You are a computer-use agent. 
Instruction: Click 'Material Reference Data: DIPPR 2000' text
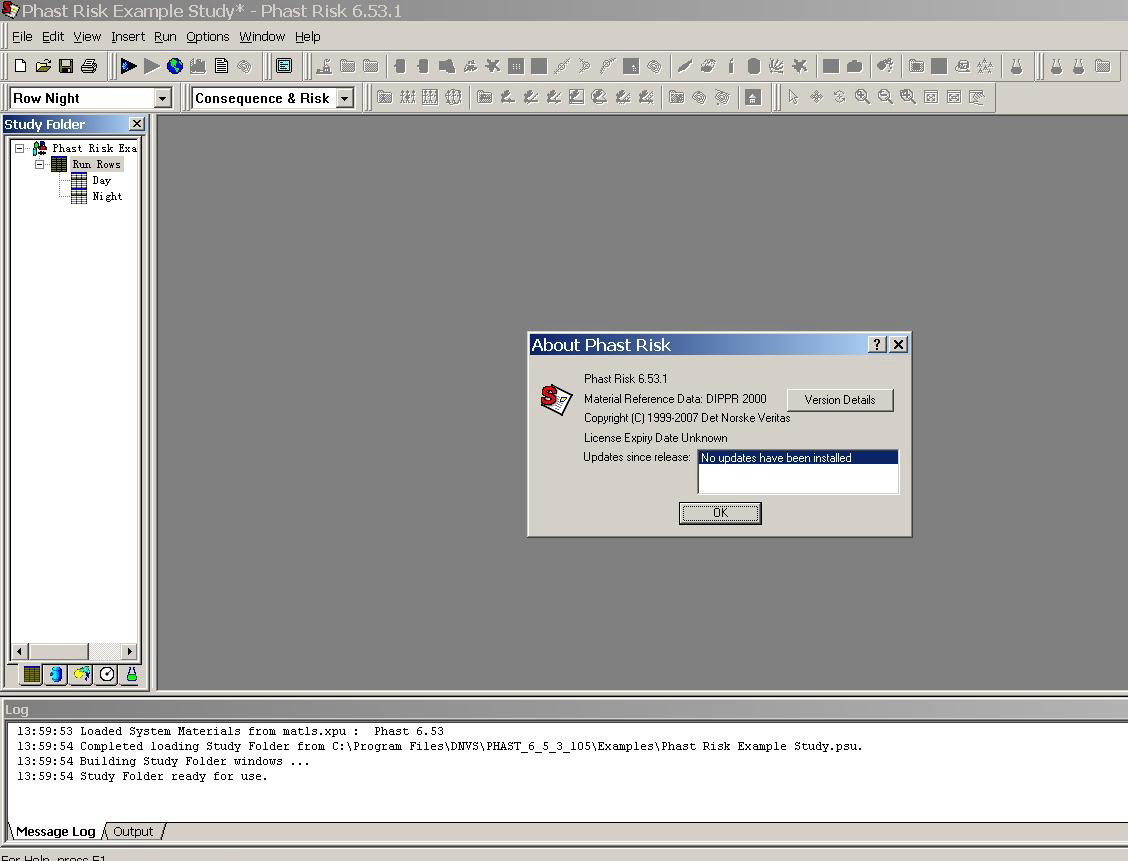pos(675,398)
